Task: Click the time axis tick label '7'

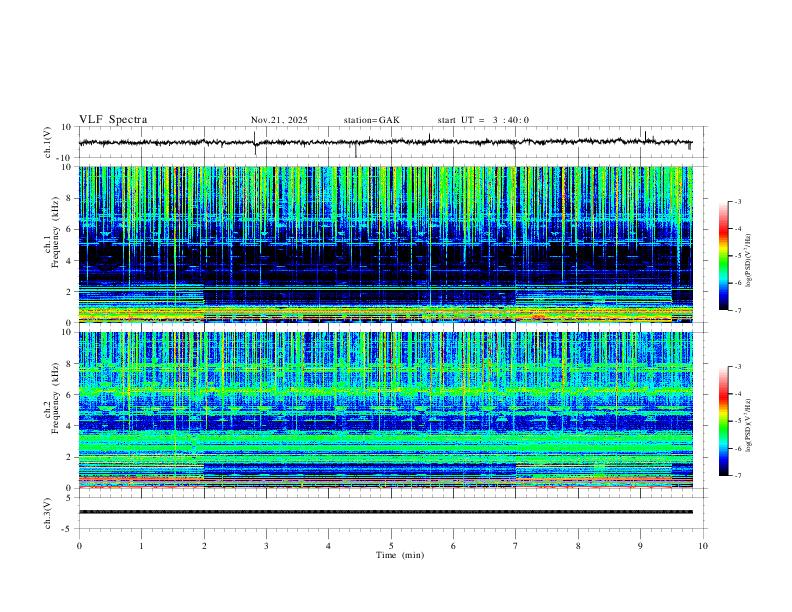Action: coord(516,546)
